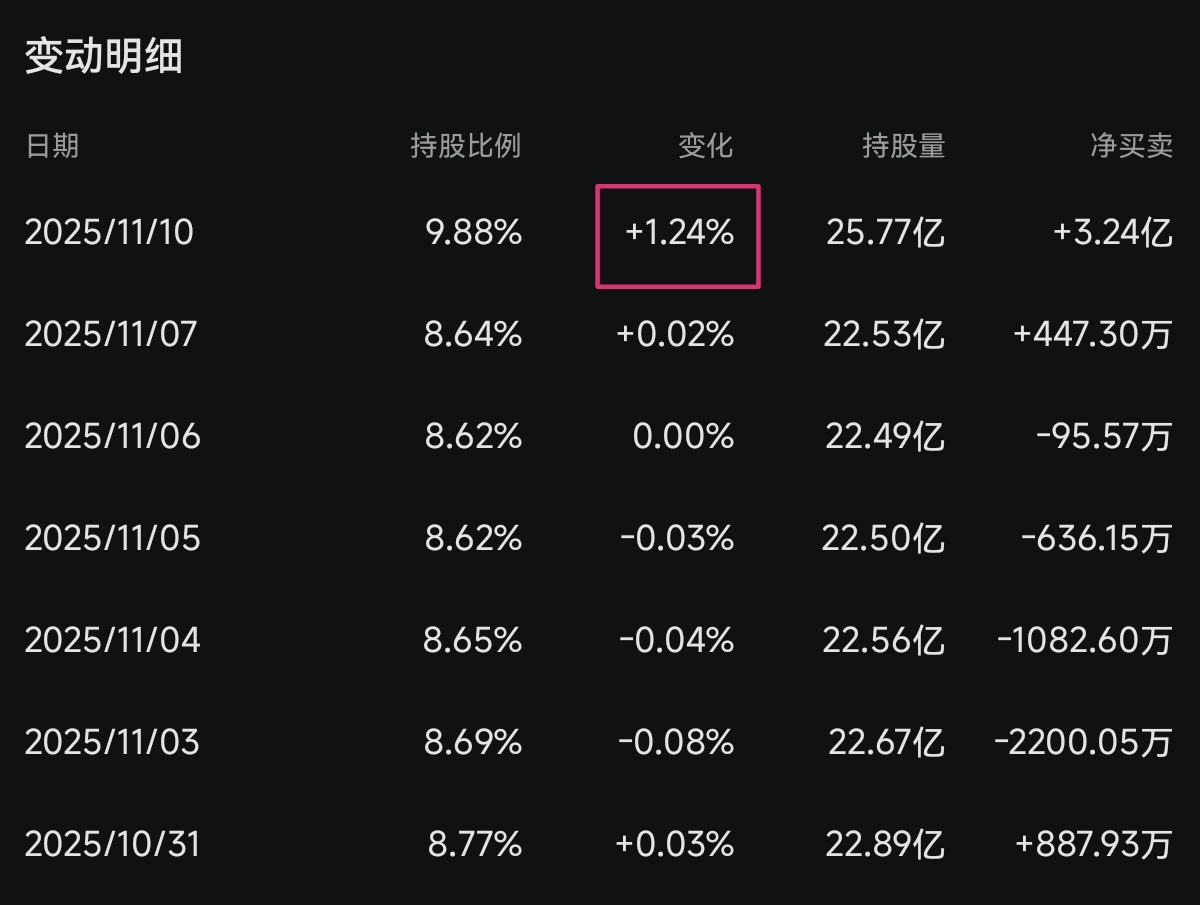Click the 日期 column header

(52, 146)
